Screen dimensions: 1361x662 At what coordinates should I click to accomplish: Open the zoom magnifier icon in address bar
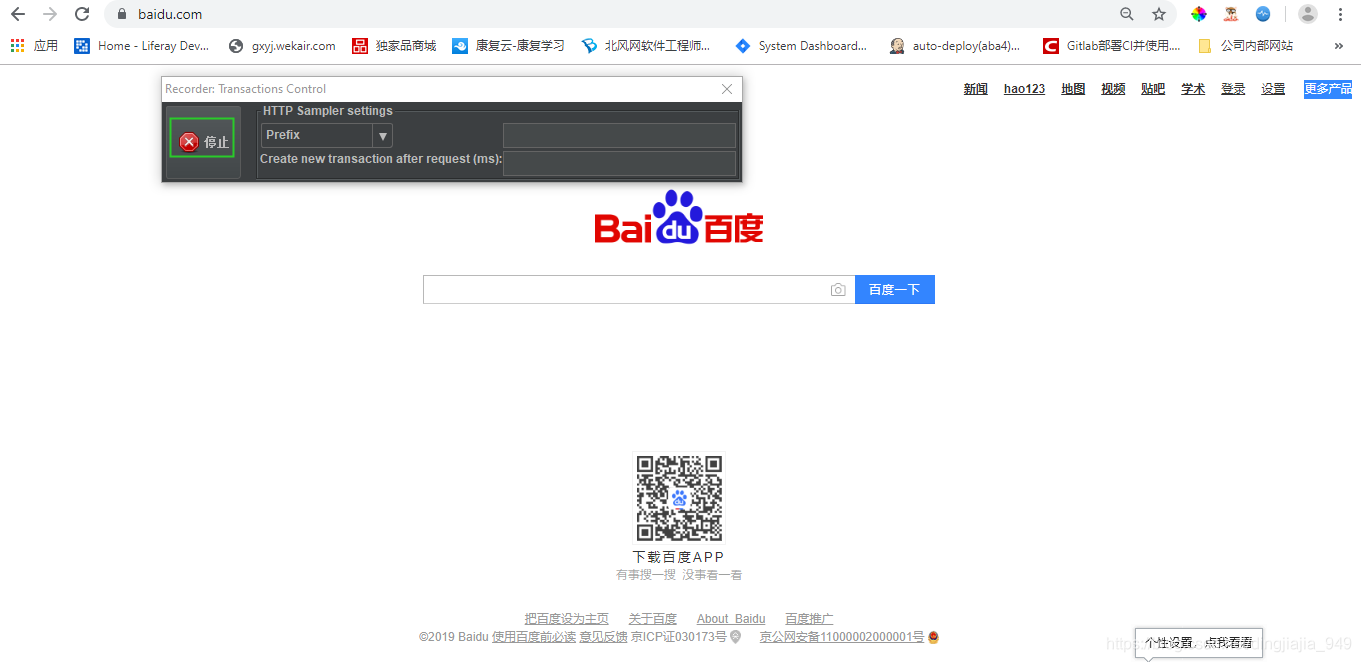[x=1127, y=14]
